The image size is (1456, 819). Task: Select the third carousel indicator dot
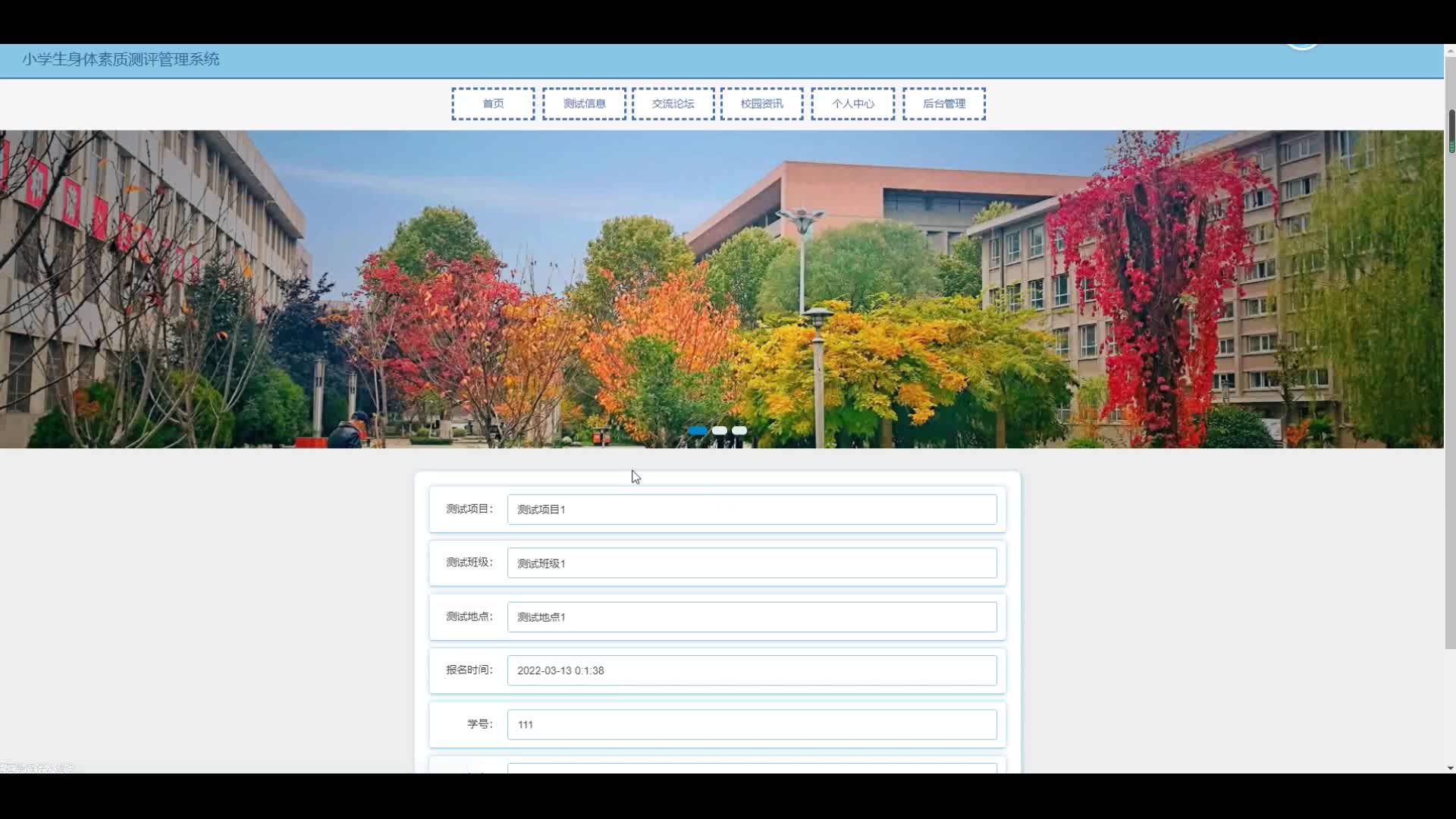739,431
